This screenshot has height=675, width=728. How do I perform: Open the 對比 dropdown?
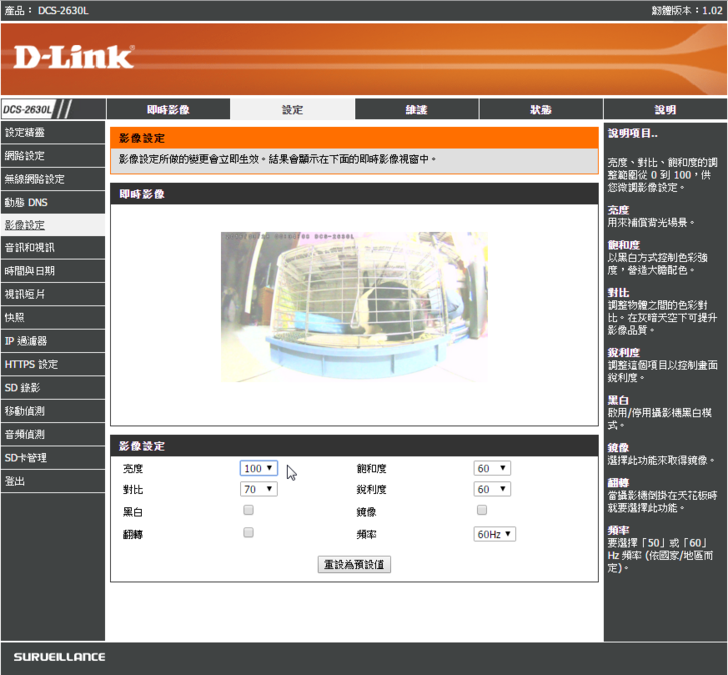[x=259, y=489]
